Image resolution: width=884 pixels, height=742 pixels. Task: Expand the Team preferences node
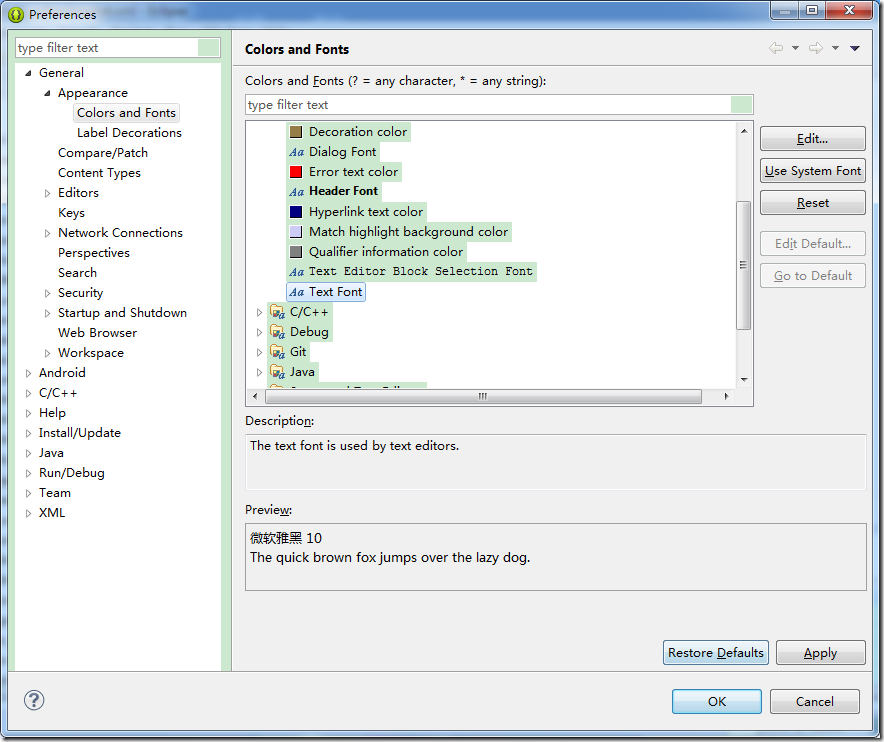point(28,493)
